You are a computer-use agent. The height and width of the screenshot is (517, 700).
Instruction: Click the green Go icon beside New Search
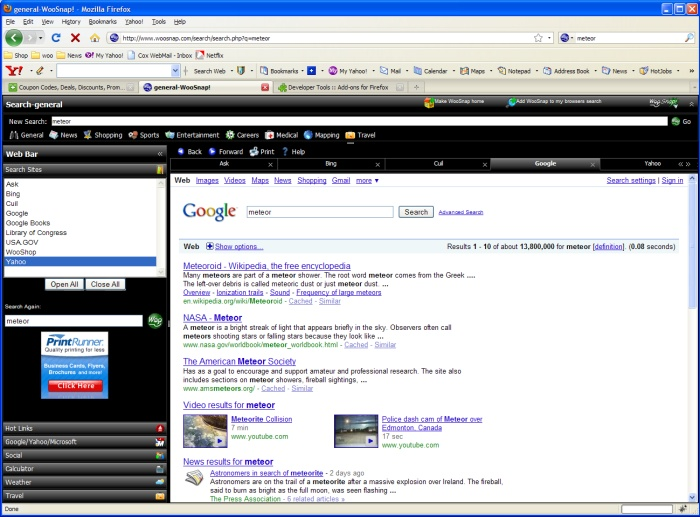[676, 121]
